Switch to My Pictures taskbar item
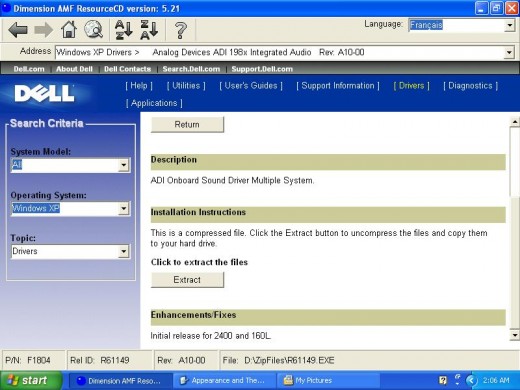 pos(328,380)
